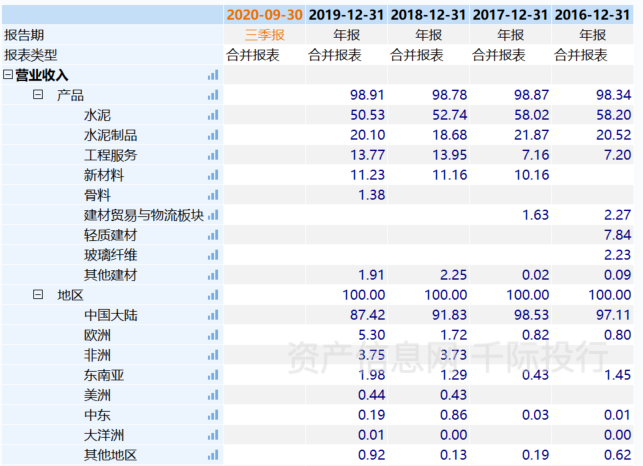
Task: Show the trend chart for 新材料
Action: point(212,175)
